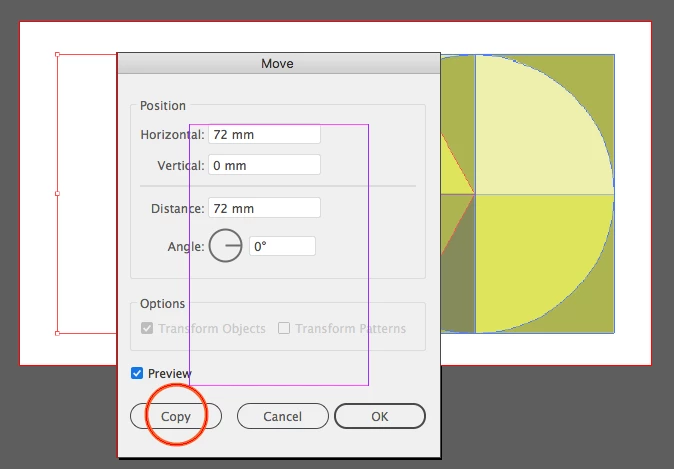Click the Copy button in Move dialog
This screenshot has width=674, height=469.
pos(176,416)
